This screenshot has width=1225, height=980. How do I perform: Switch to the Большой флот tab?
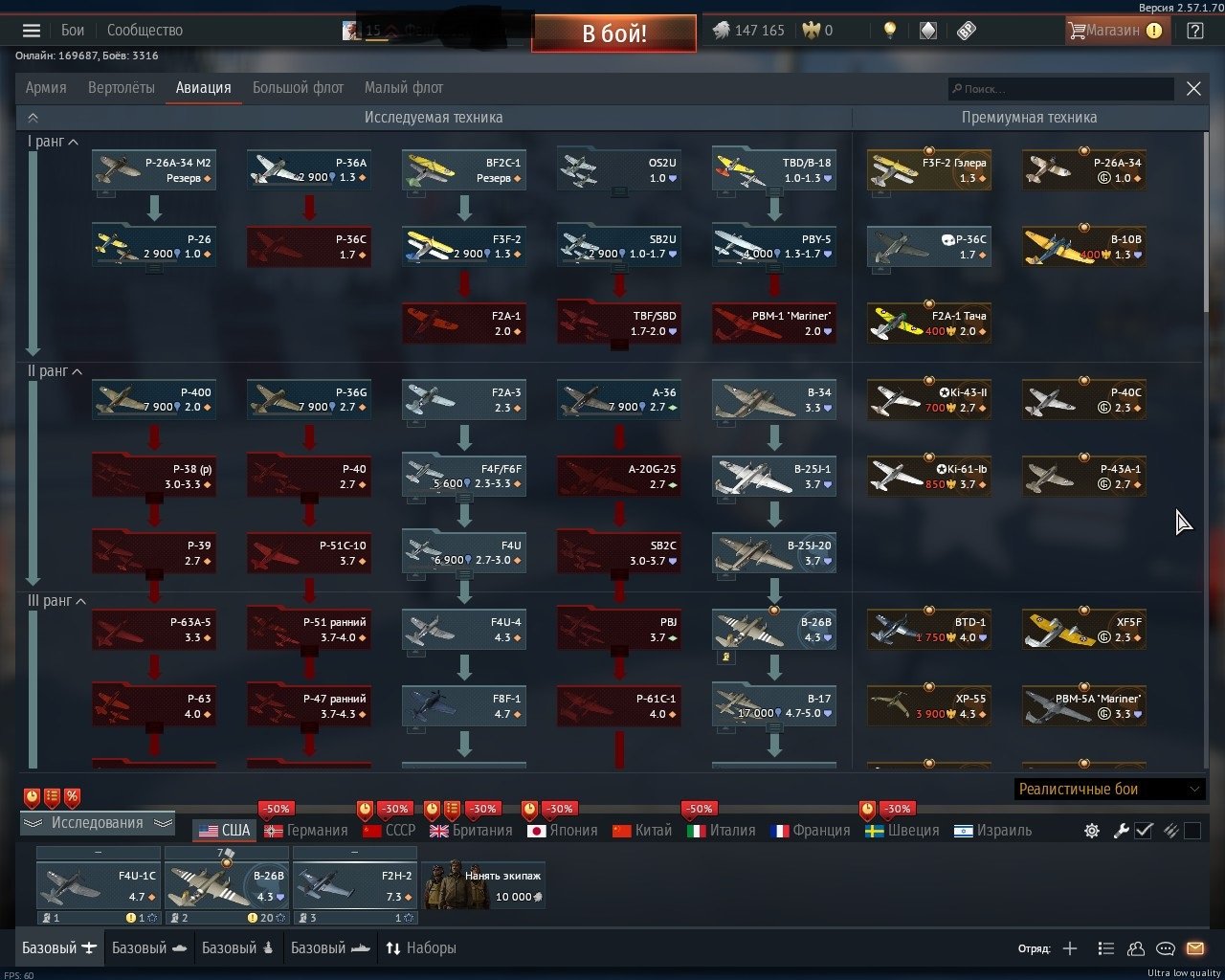298,88
